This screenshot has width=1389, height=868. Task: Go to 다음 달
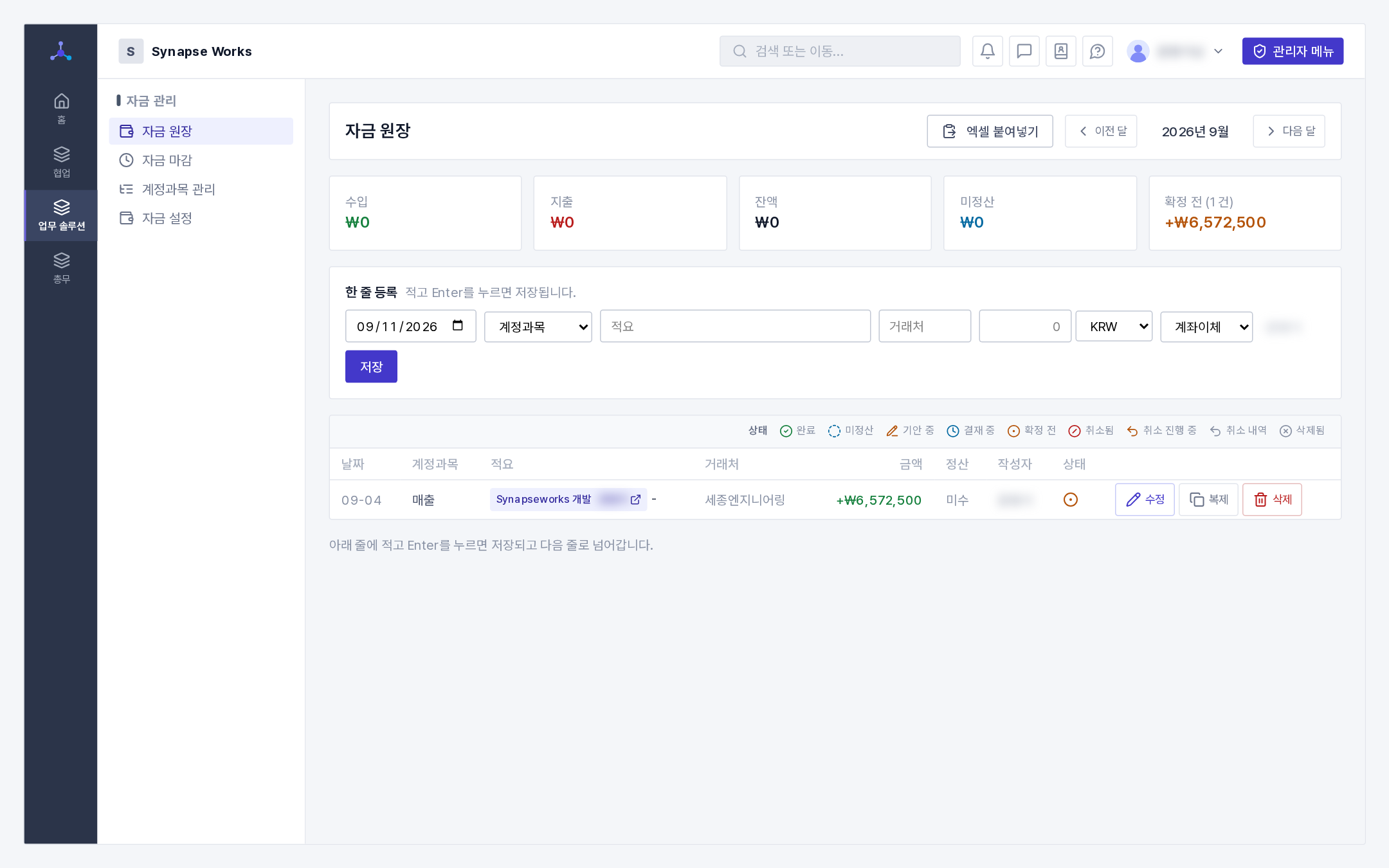(x=1289, y=131)
